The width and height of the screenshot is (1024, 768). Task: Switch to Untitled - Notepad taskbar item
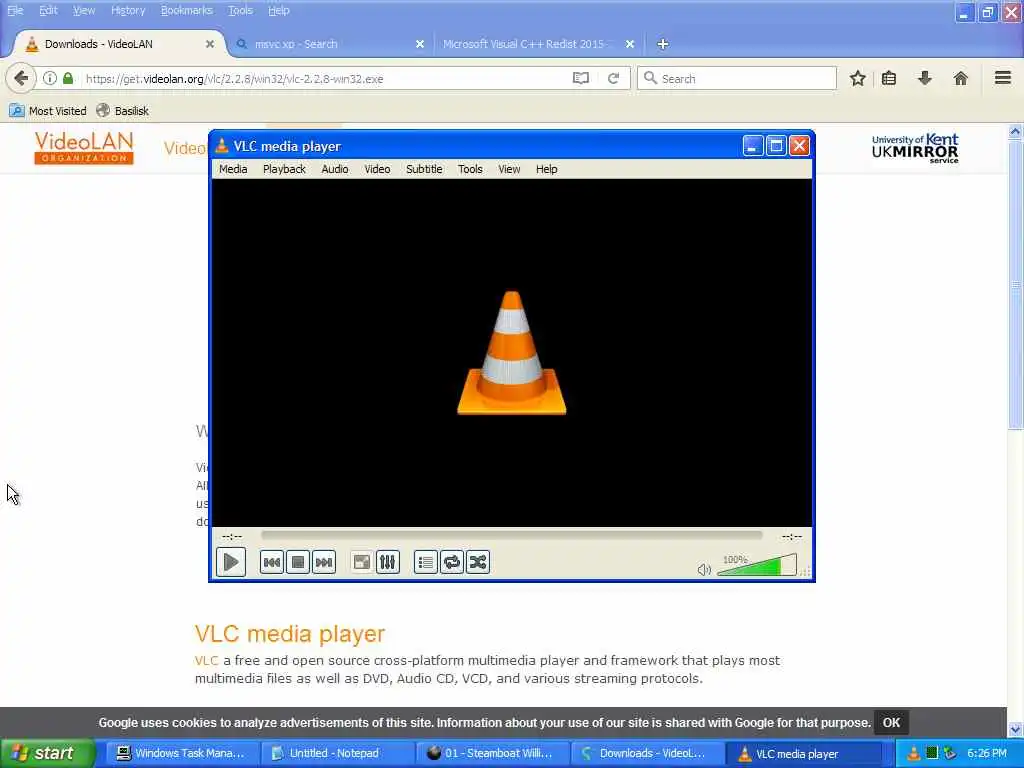[x=336, y=753]
